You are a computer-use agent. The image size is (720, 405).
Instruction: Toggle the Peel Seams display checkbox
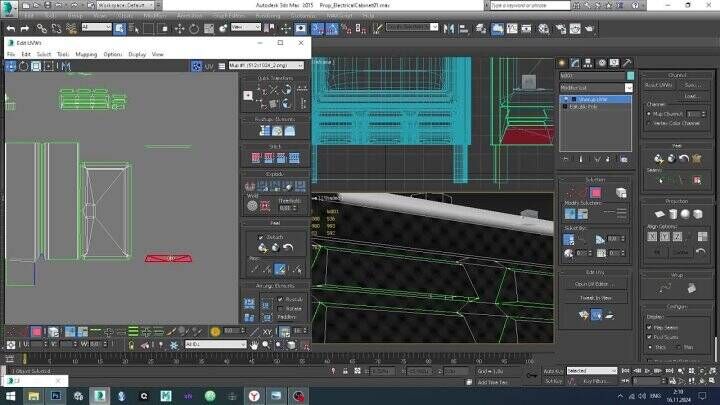click(x=649, y=337)
